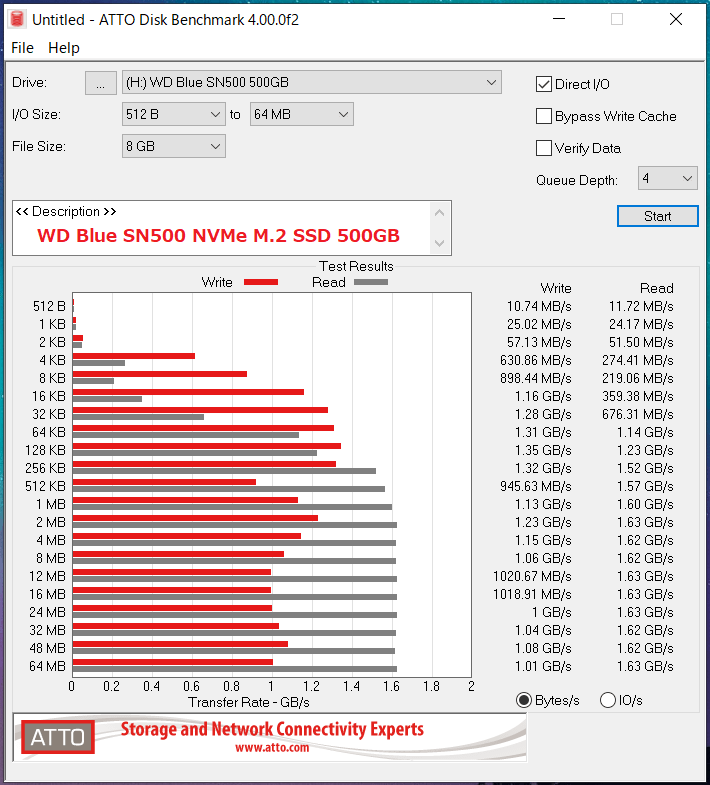Open the I/O Size maximum 64 MB dropdown
Image resolution: width=710 pixels, height=785 pixels.
tap(301, 115)
